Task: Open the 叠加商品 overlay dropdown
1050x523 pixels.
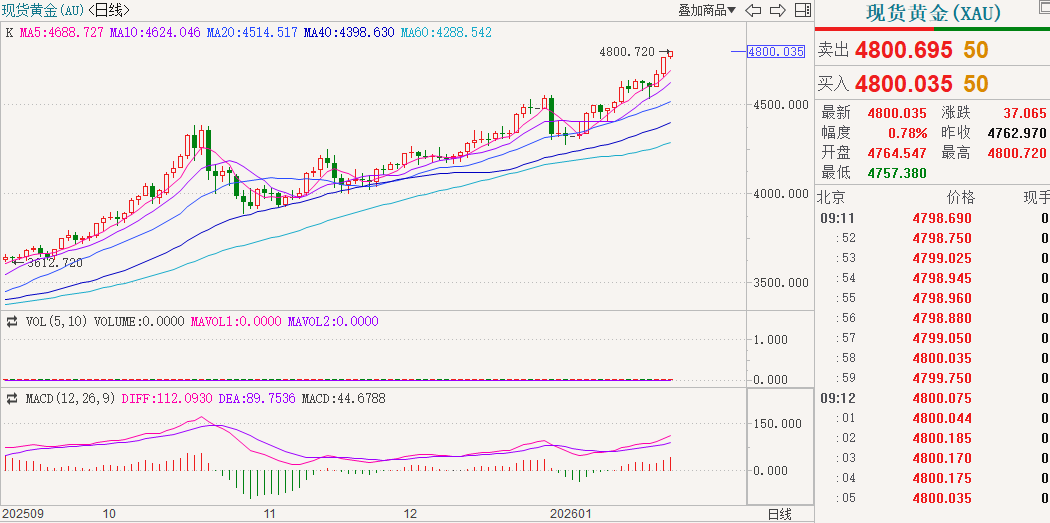Action: 707,11
